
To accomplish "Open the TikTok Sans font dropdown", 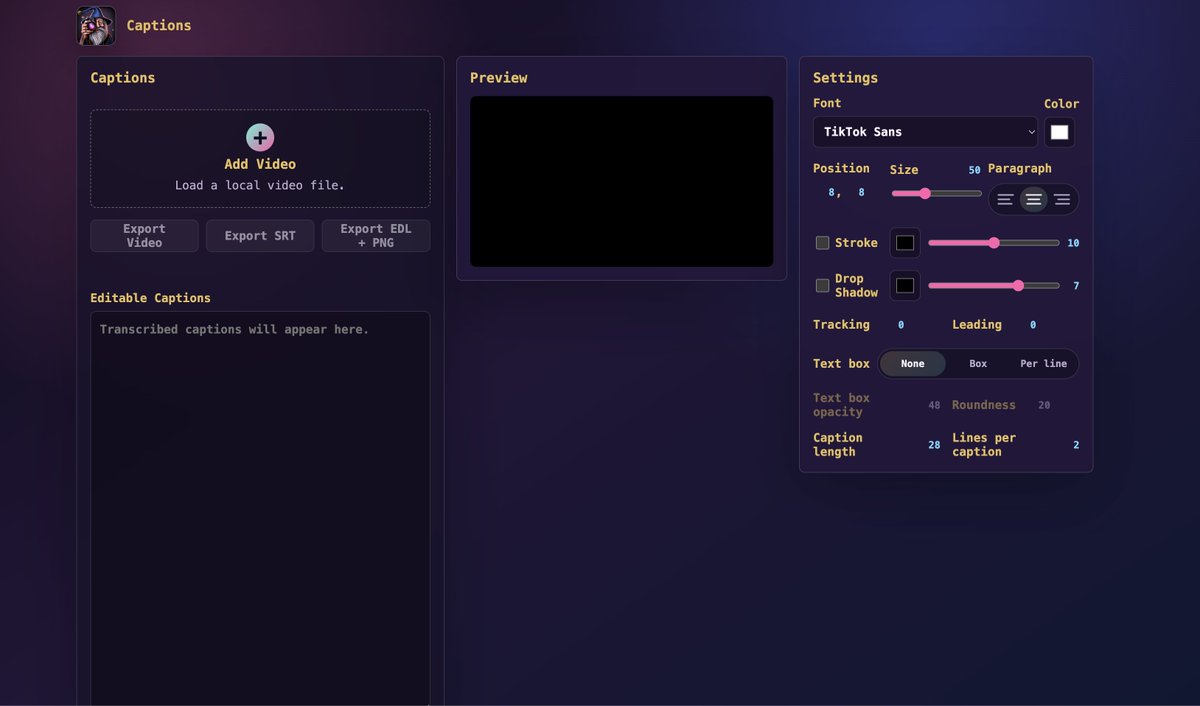I will click(925, 132).
